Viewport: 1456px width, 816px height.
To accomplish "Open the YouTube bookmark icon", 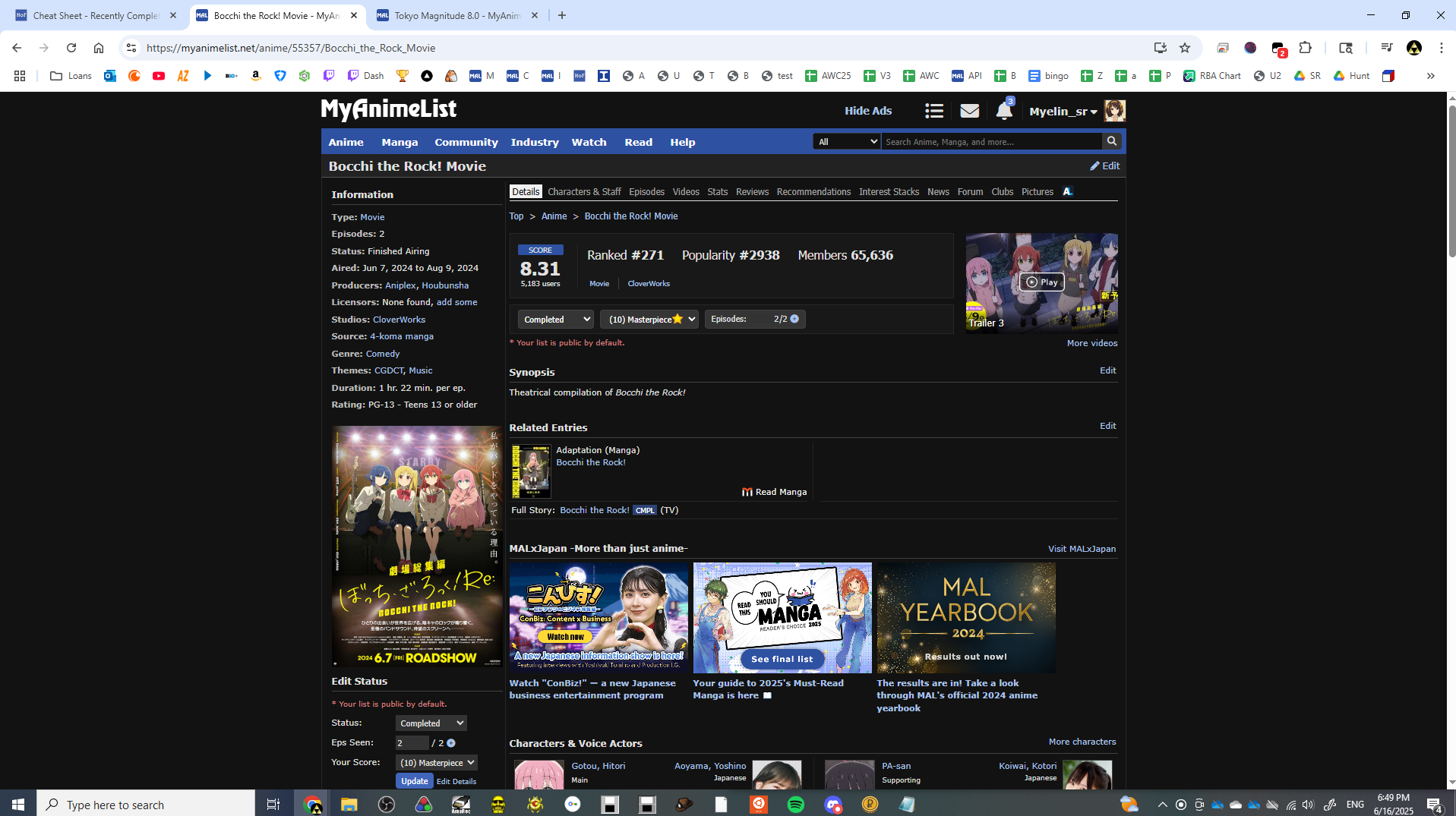I will tap(159, 76).
